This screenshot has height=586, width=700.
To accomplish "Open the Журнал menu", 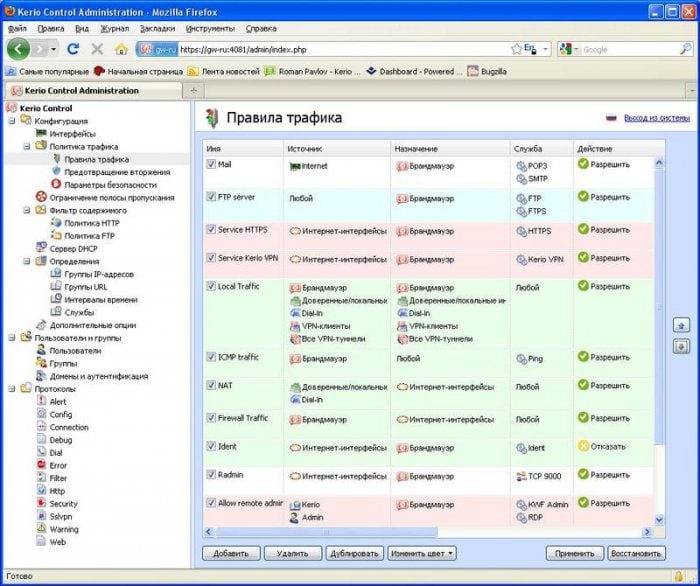I will [114, 29].
